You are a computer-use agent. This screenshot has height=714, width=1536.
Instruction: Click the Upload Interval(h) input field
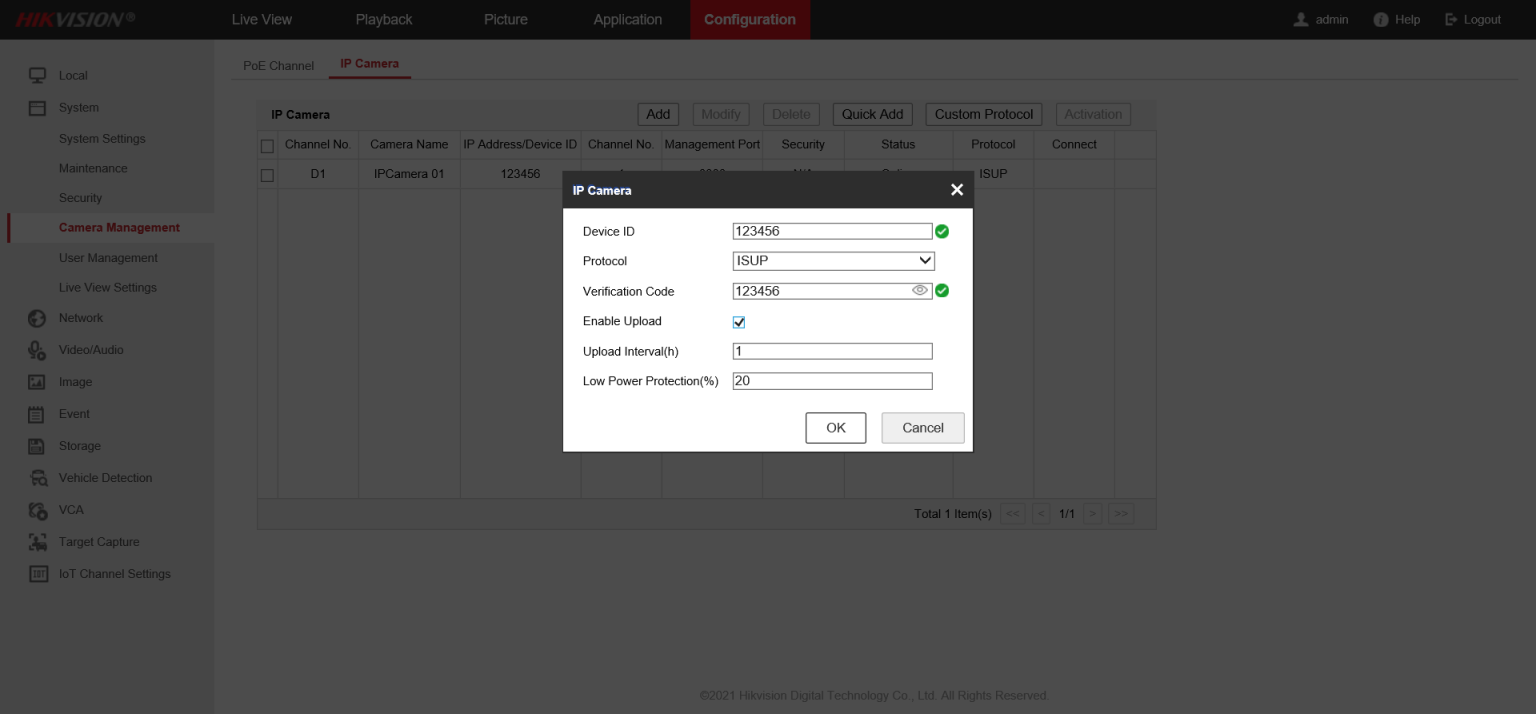pyautogui.click(x=832, y=351)
